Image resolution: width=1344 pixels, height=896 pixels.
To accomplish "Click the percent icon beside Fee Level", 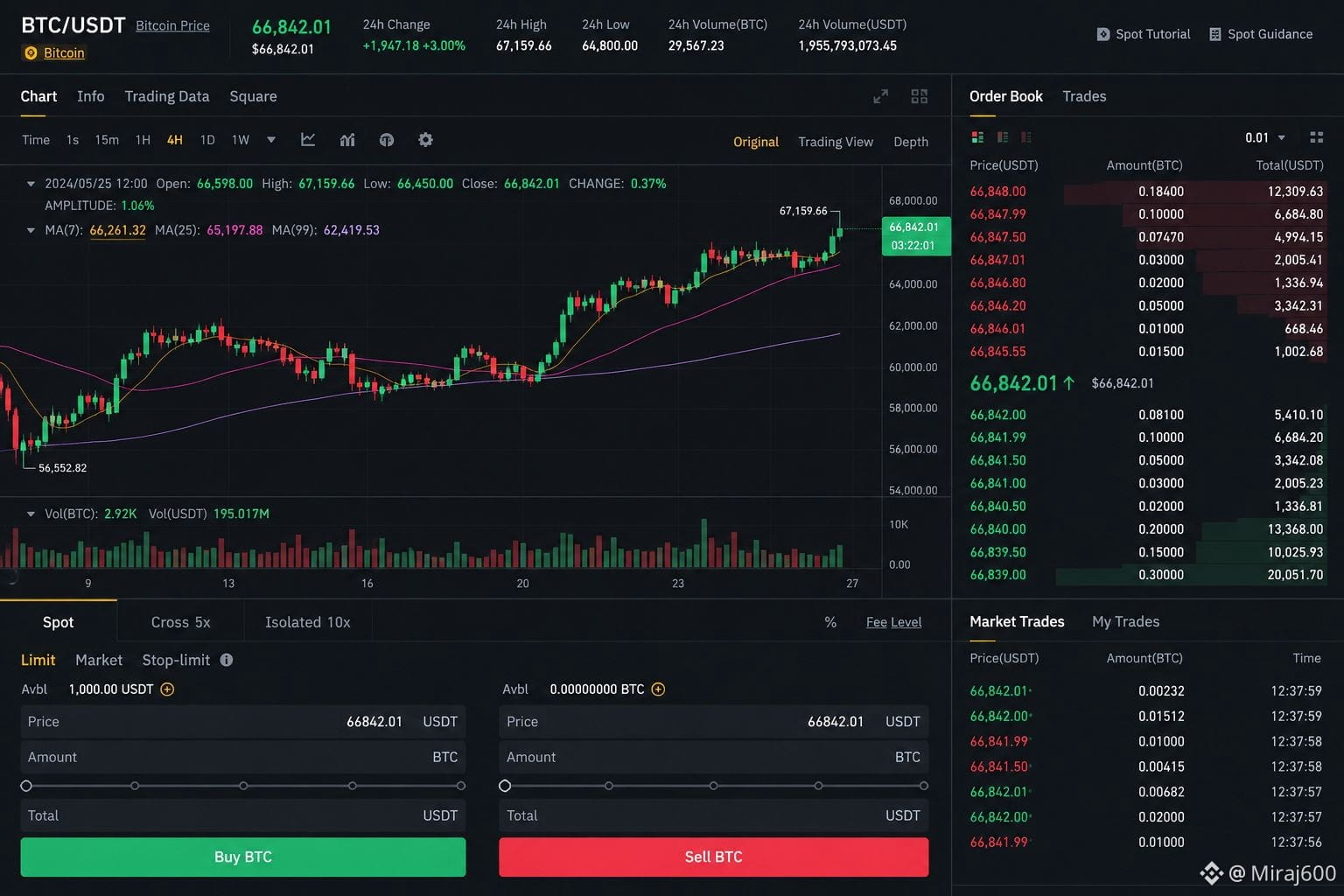I will pos(830,622).
